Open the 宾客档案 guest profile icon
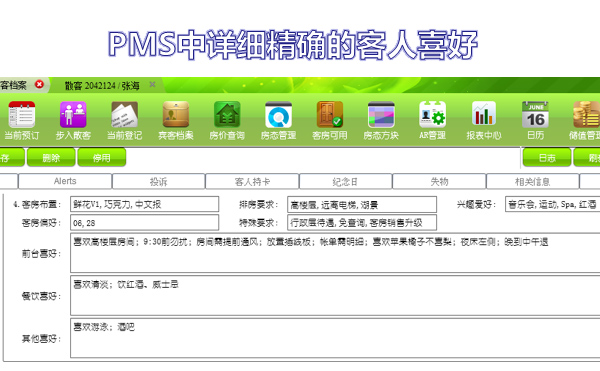This screenshot has width=600, height=371. [176, 115]
